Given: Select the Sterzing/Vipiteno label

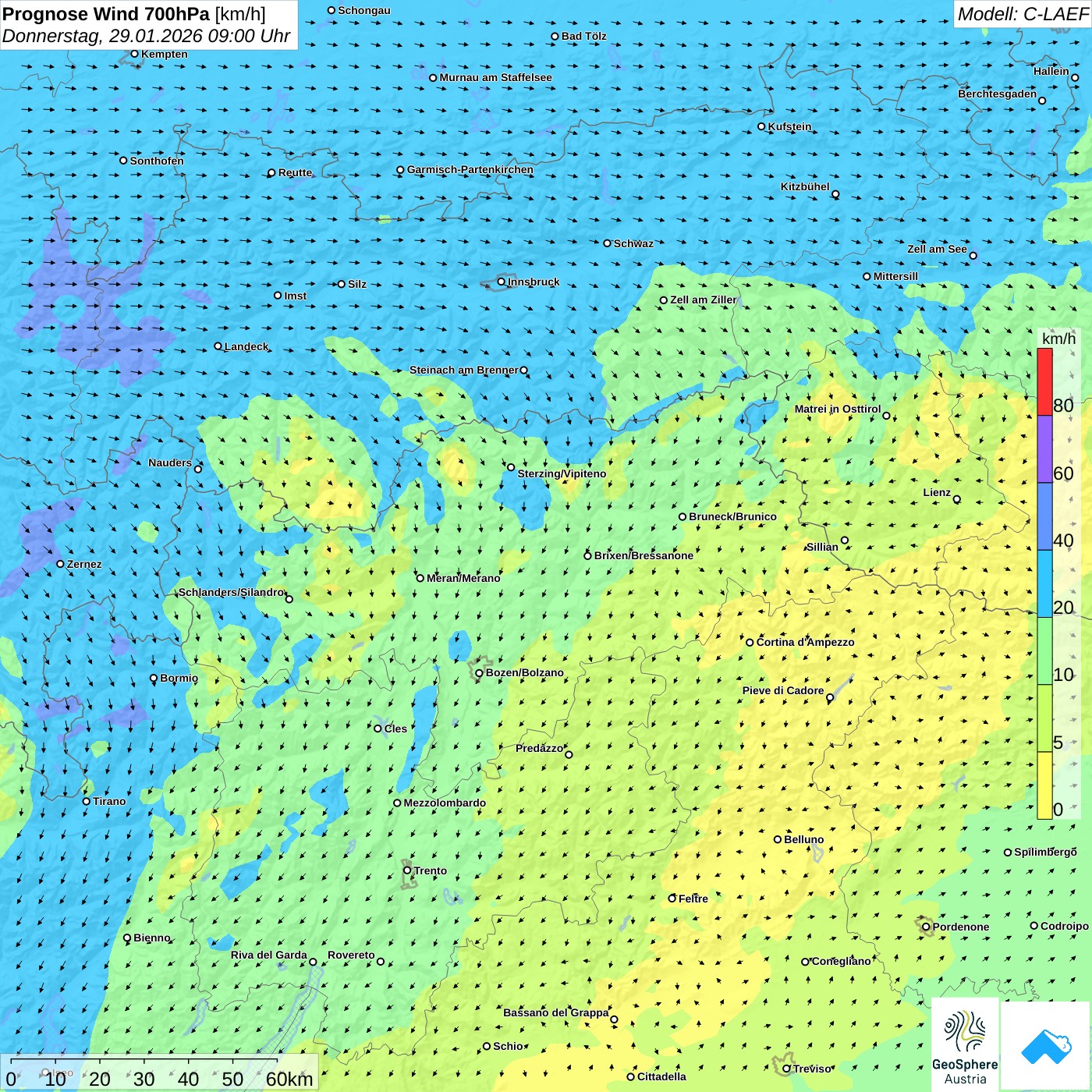Looking at the screenshot, I should (x=562, y=473).
